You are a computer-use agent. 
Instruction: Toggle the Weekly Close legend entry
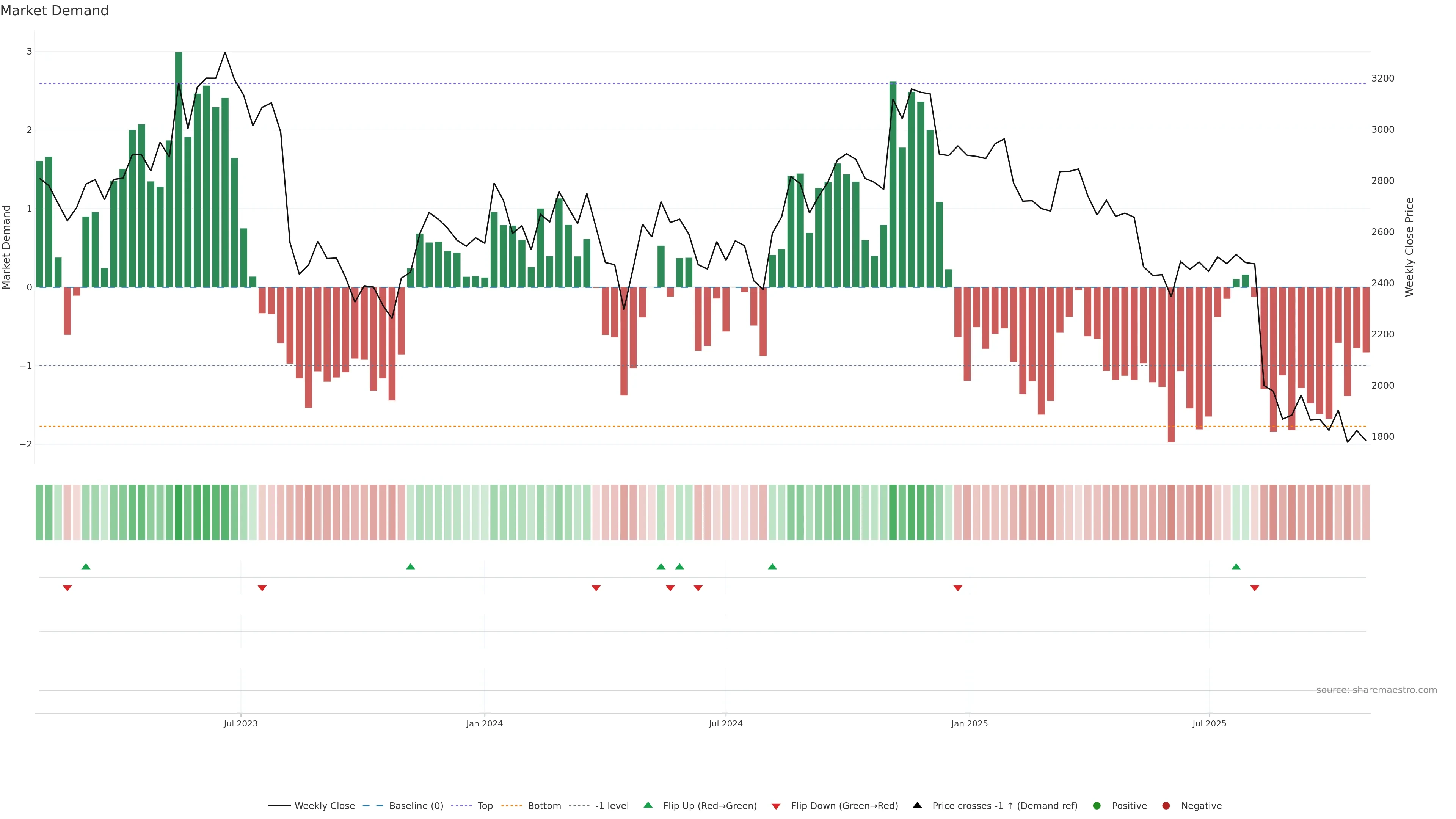click(x=324, y=805)
